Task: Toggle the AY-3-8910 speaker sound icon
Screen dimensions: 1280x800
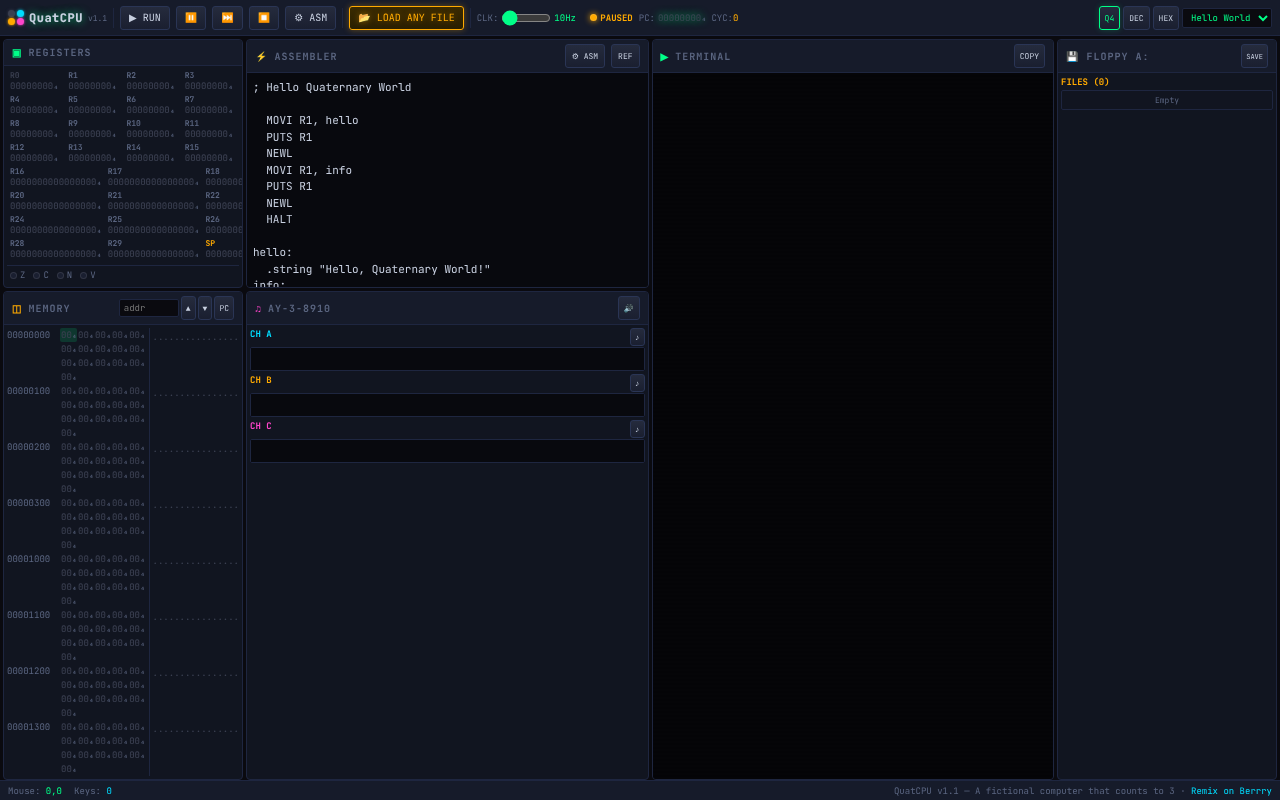Action: tap(629, 308)
